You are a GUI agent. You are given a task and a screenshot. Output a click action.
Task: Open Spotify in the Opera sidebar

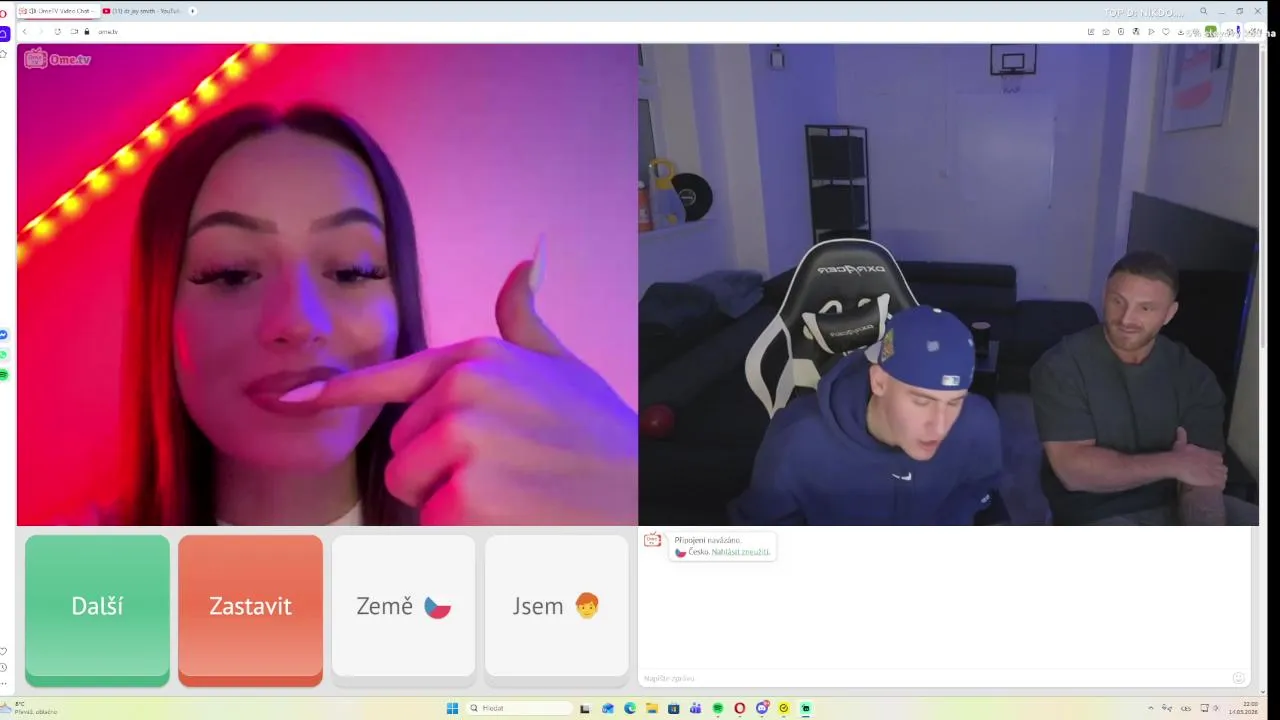click(x=4, y=374)
